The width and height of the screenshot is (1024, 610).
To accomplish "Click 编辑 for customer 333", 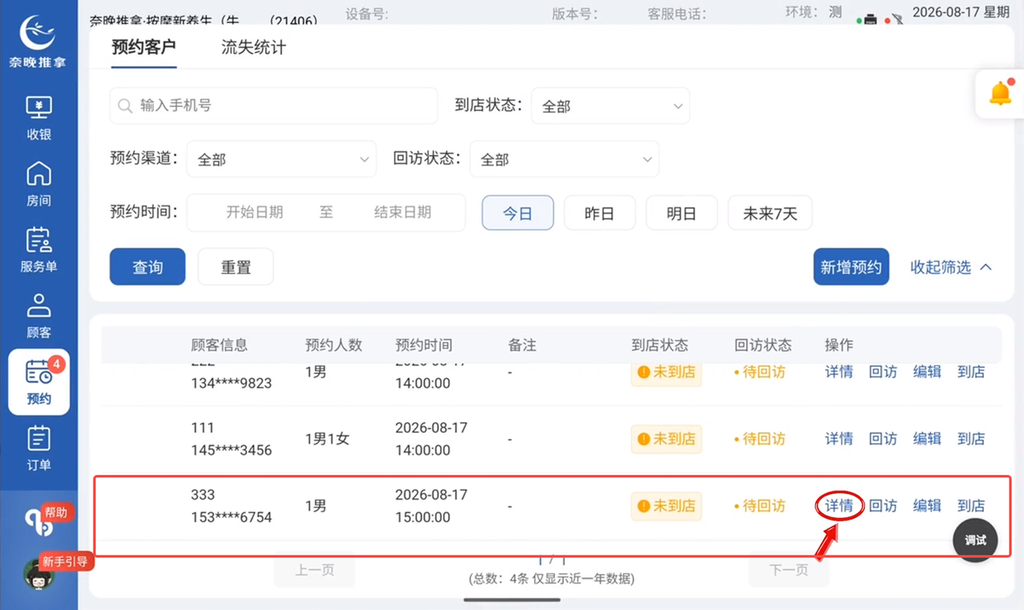I will pos(927,506).
